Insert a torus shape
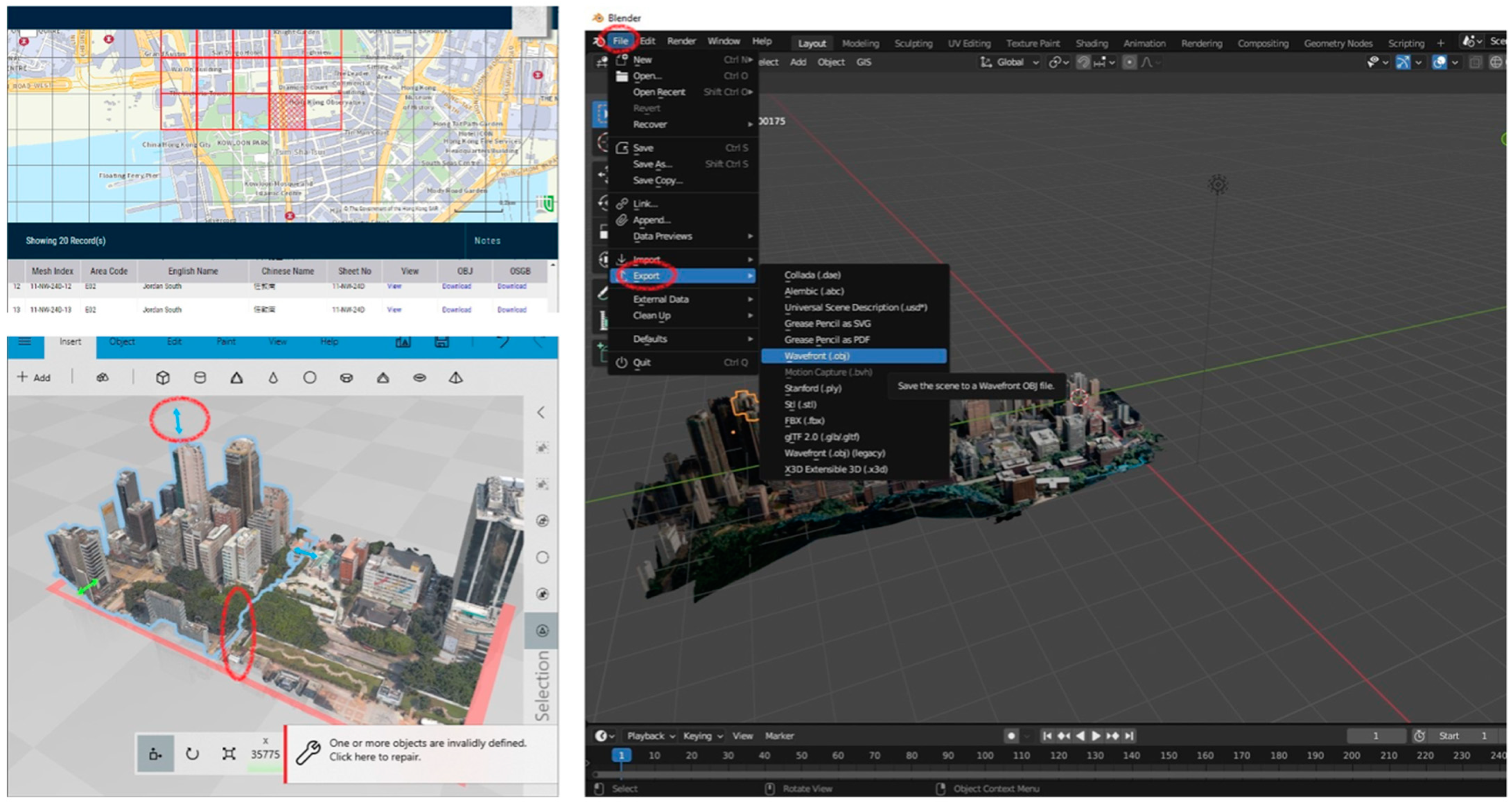 point(346,378)
